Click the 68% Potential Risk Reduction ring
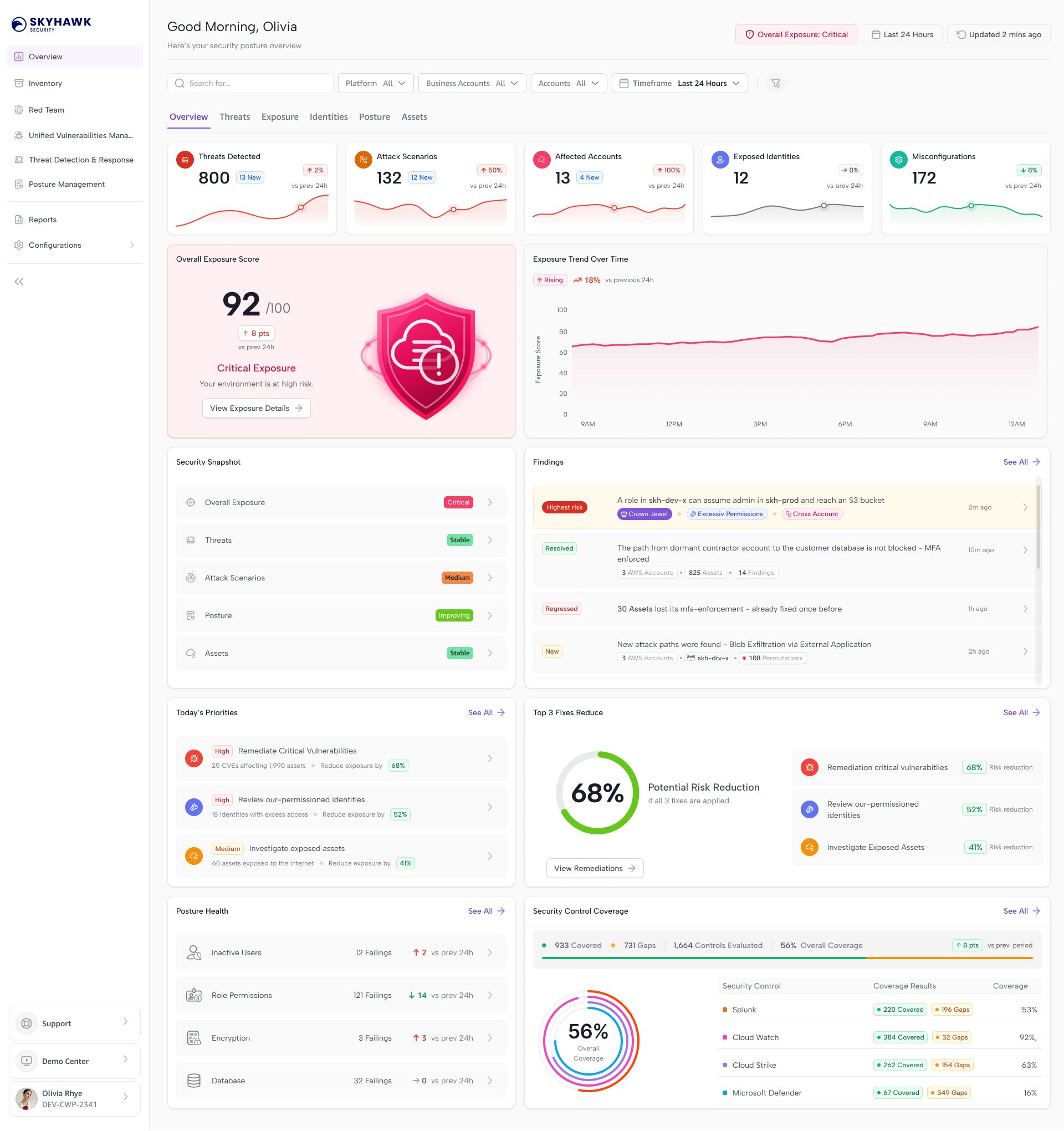Screen dimensions: 1064x1131 click(x=598, y=793)
